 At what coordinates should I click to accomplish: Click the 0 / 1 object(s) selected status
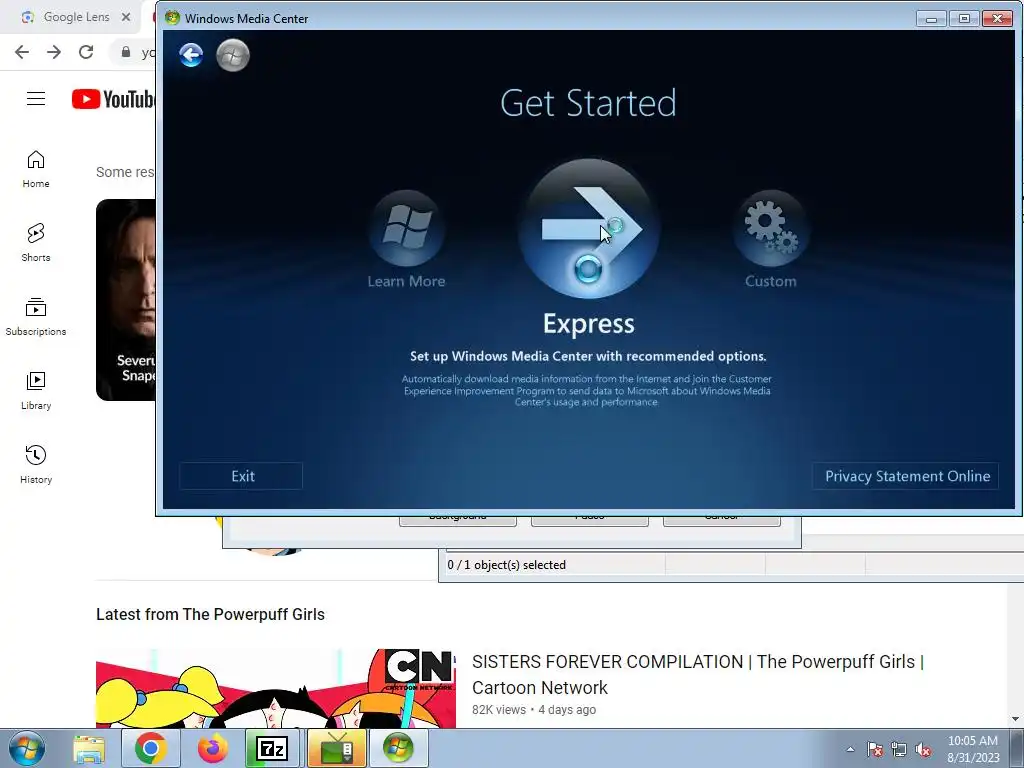point(507,565)
